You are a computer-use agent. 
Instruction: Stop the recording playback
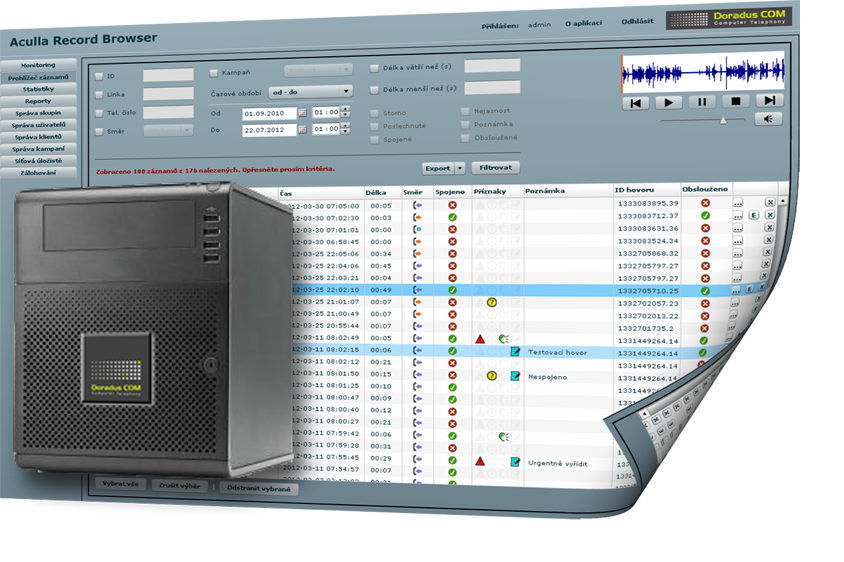click(736, 101)
